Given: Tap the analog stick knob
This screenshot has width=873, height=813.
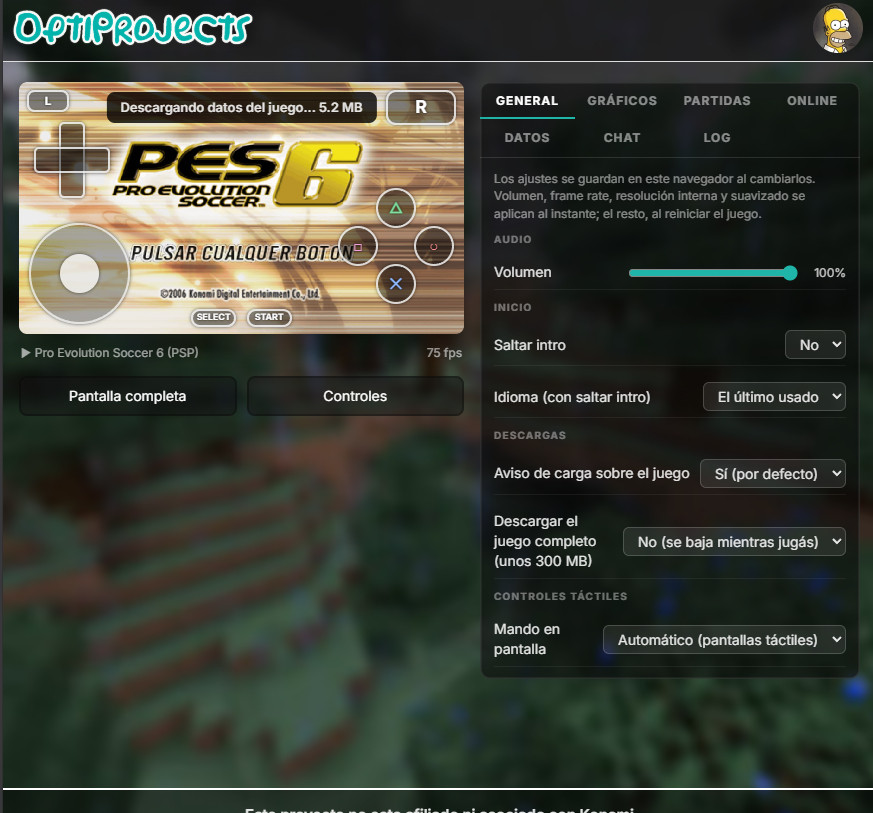Looking at the screenshot, I should click(x=80, y=273).
